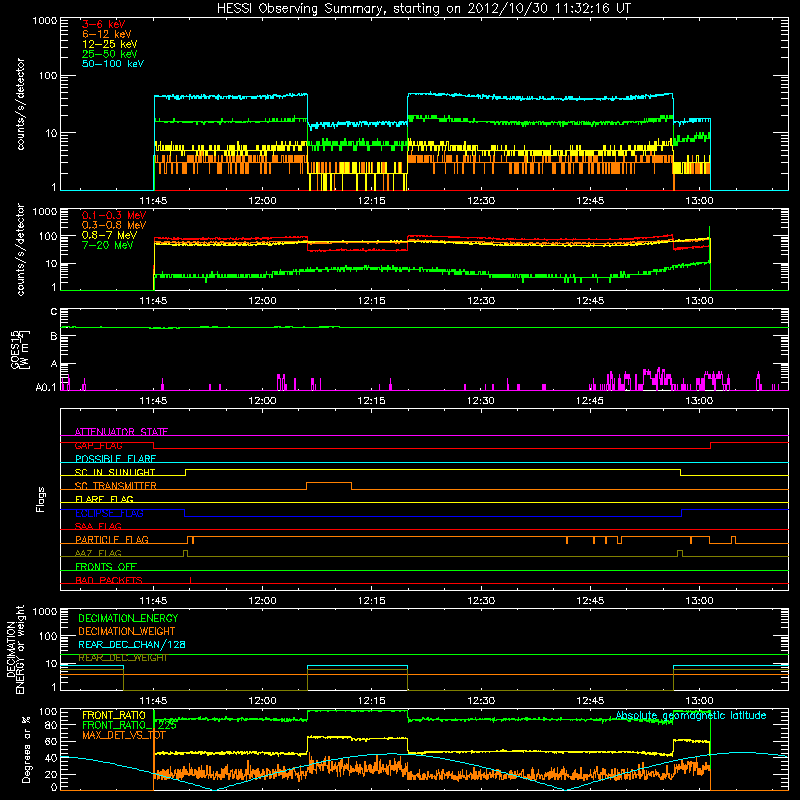Screen dimensions: 800x800
Task: Select the DECIMATION_WEIGHT legend label
Action: pyautogui.click(x=127, y=631)
